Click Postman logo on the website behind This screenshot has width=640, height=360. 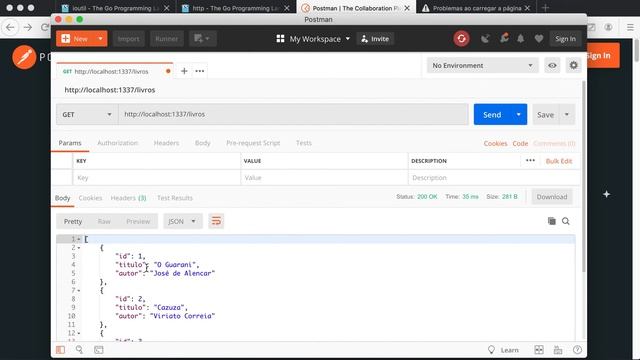click(24, 57)
